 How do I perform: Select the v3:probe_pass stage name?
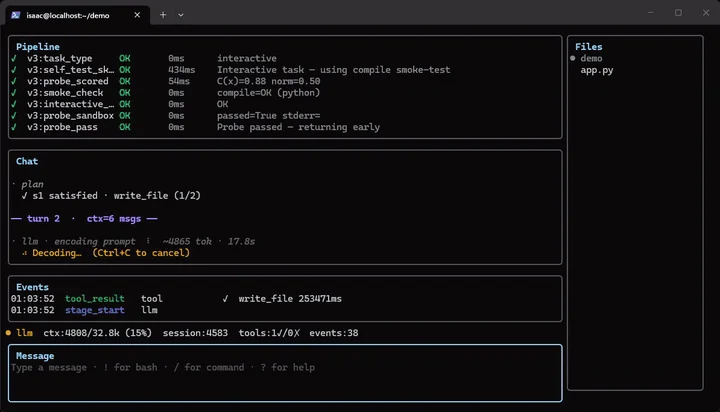pos(62,127)
